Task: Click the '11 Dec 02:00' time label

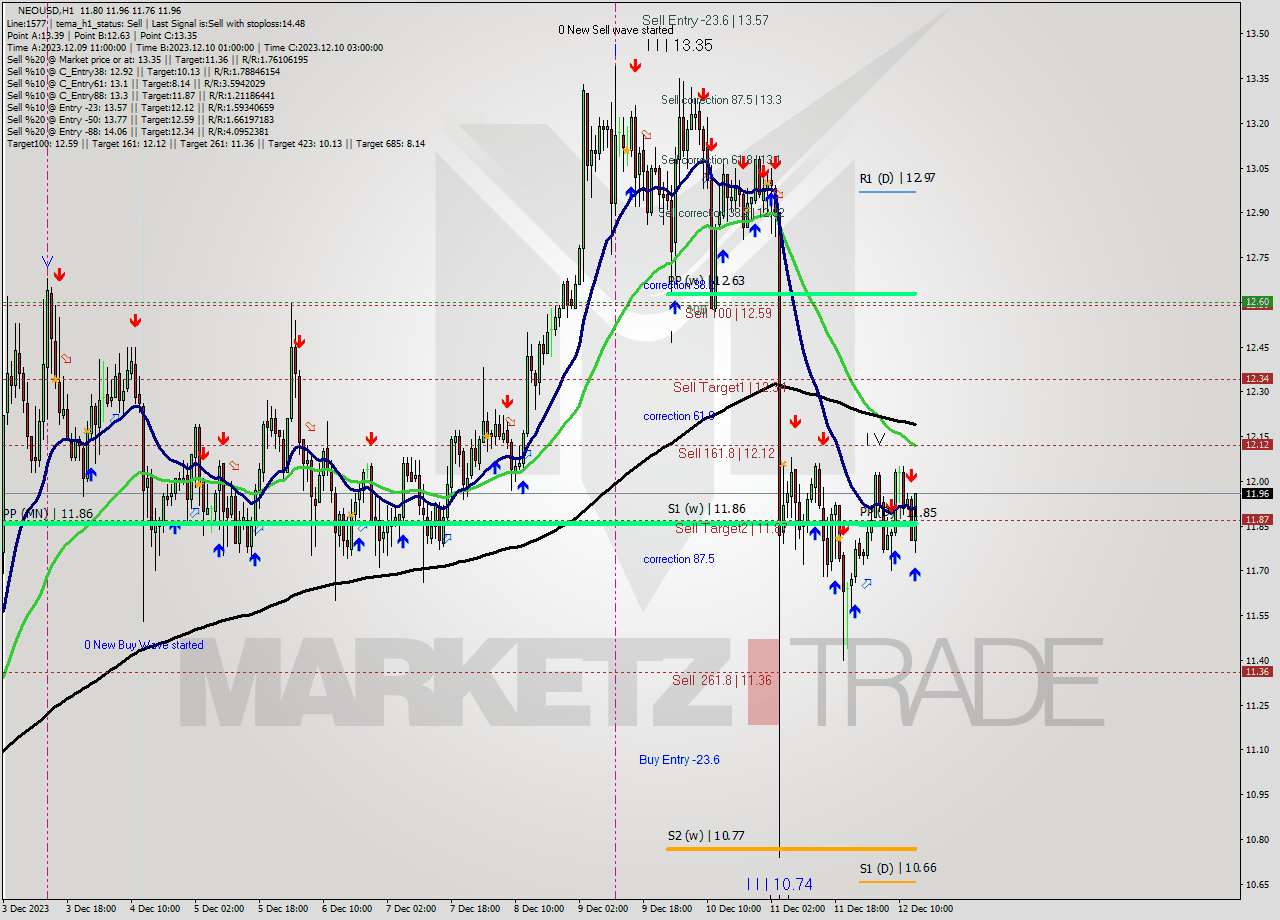Action: [796, 909]
